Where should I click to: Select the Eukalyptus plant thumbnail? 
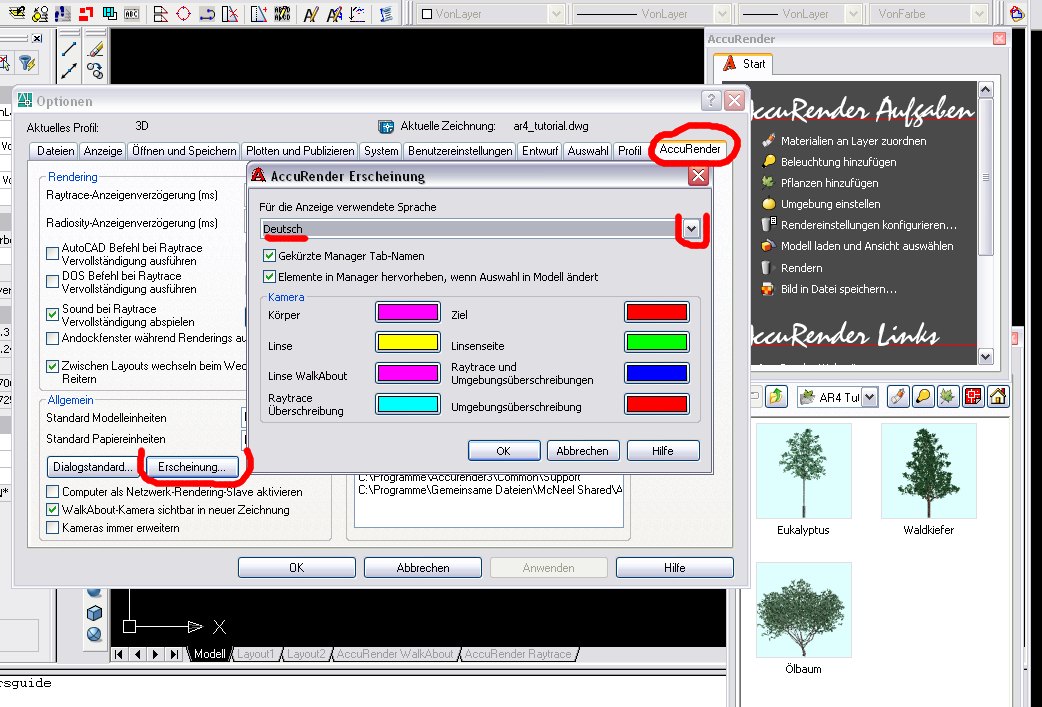pyautogui.click(x=803, y=471)
